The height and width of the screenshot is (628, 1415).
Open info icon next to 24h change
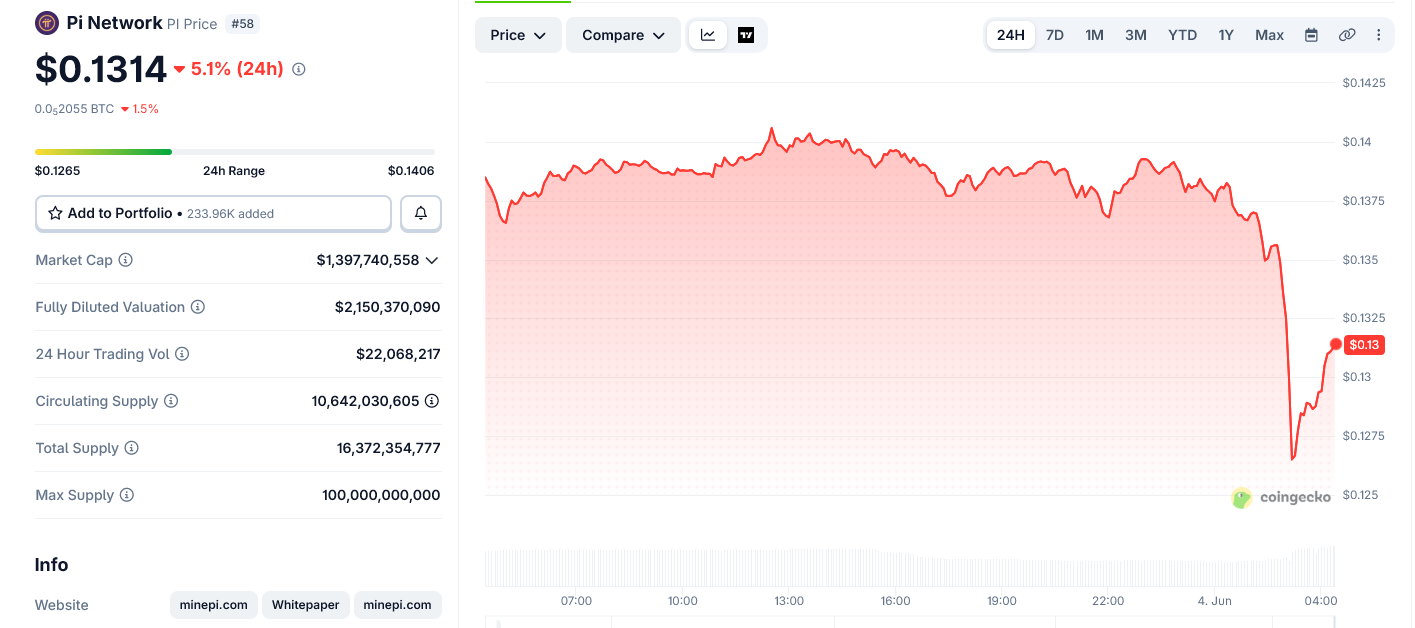(x=298, y=70)
